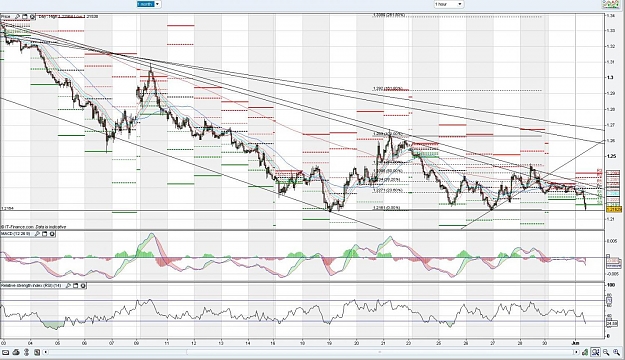Click the left scroll arrow of time scrollbar
Screen dimensions: 625x360
(46, 352)
